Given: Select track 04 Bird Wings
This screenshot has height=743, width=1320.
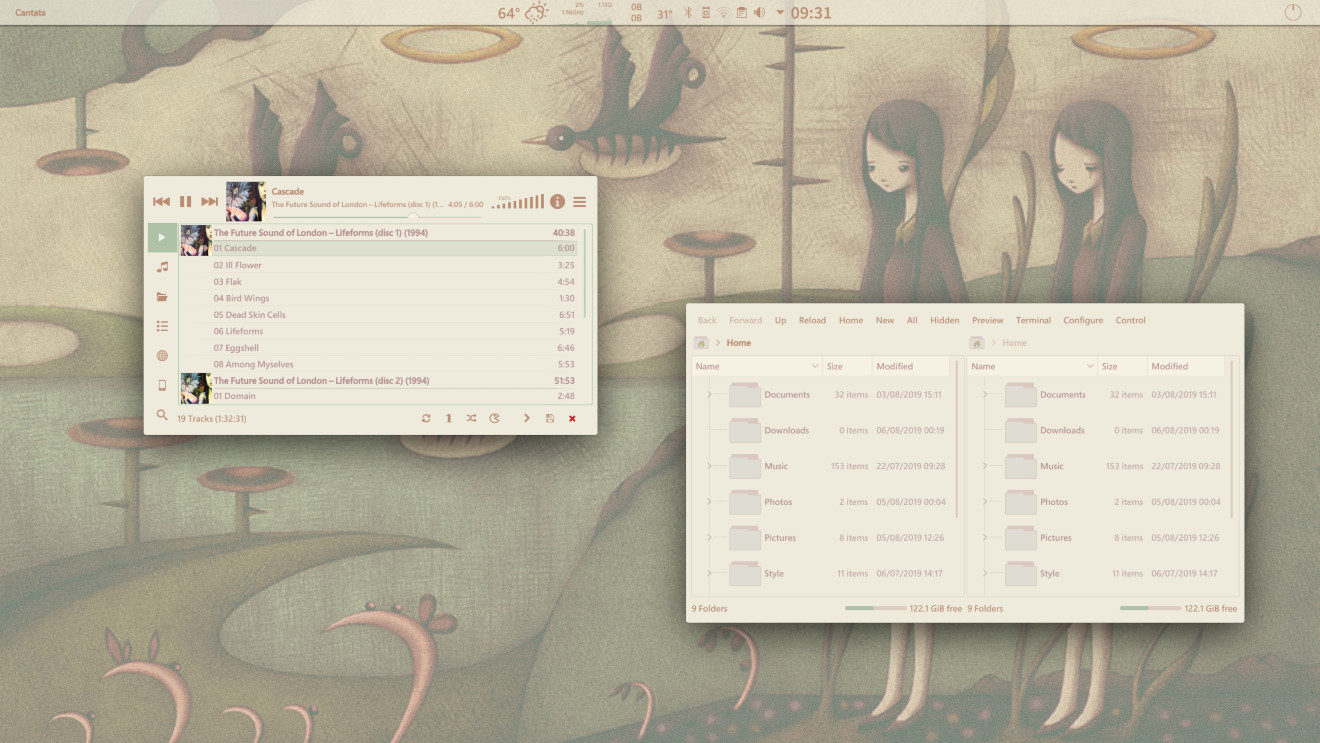Looking at the screenshot, I should click(379, 298).
